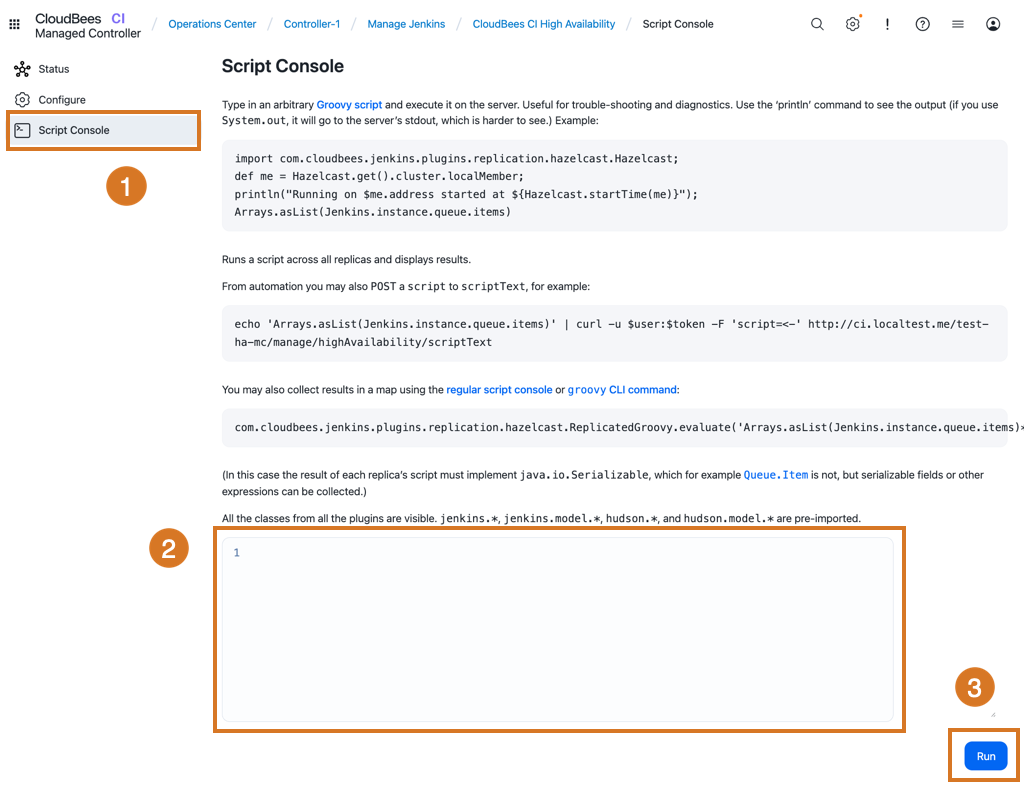Click the curl scriptText example code block
Viewport: 1024px width, 800px height.
(615, 333)
